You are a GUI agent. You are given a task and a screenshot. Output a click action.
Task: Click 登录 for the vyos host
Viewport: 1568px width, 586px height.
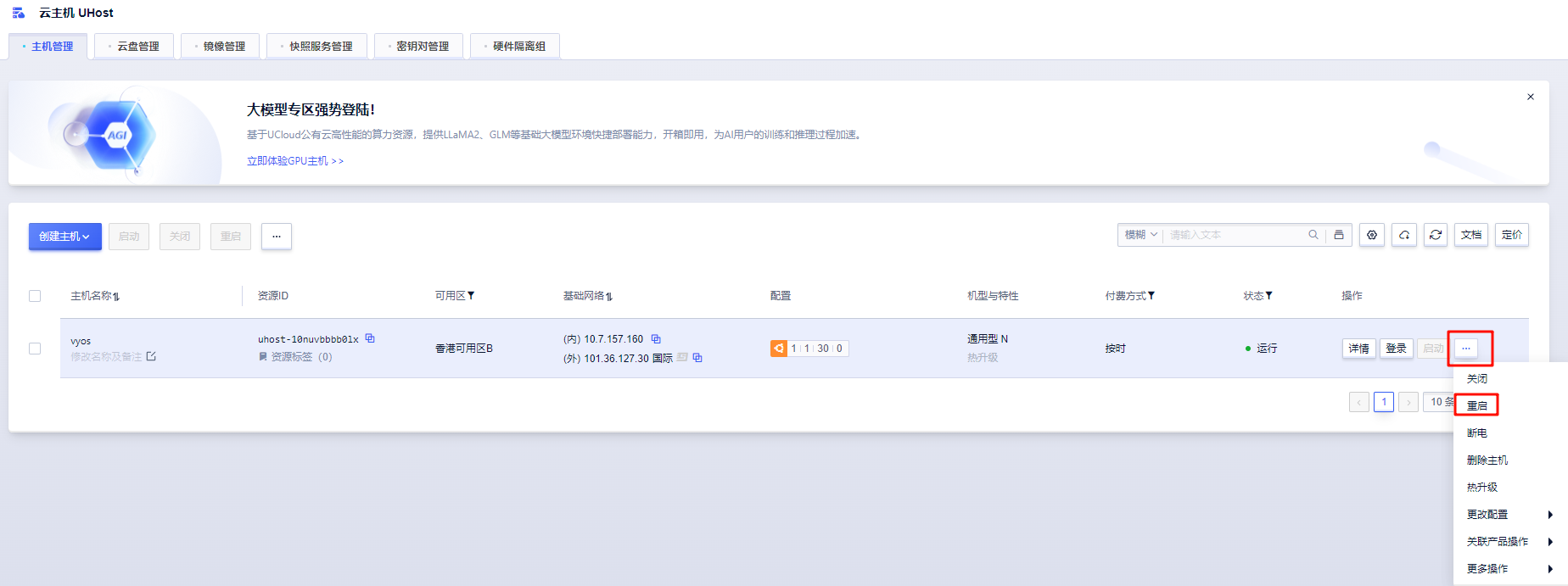(1397, 349)
